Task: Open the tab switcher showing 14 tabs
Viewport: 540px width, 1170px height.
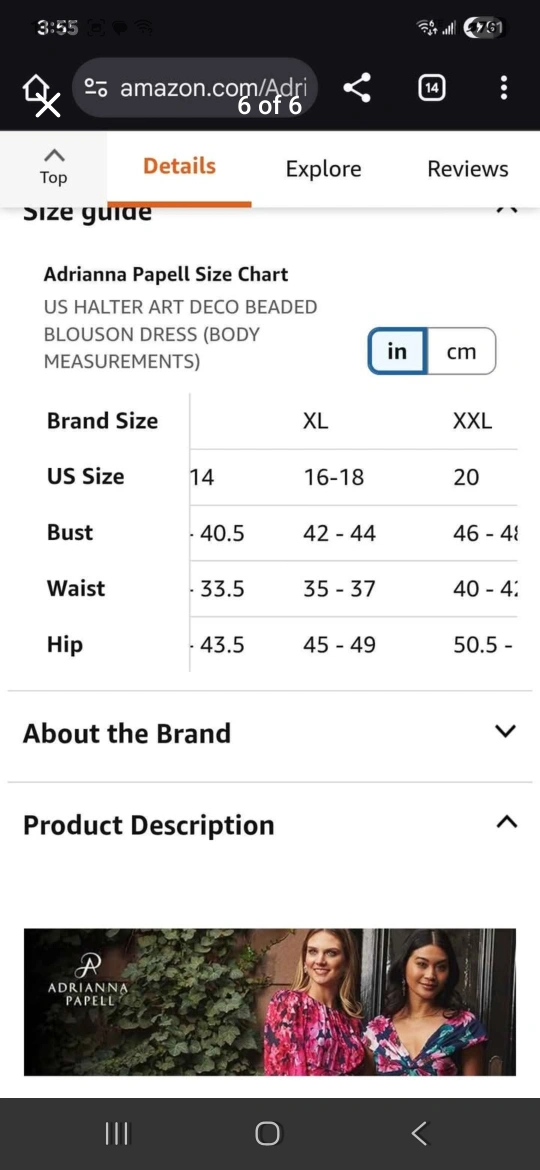Action: [431, 88]
